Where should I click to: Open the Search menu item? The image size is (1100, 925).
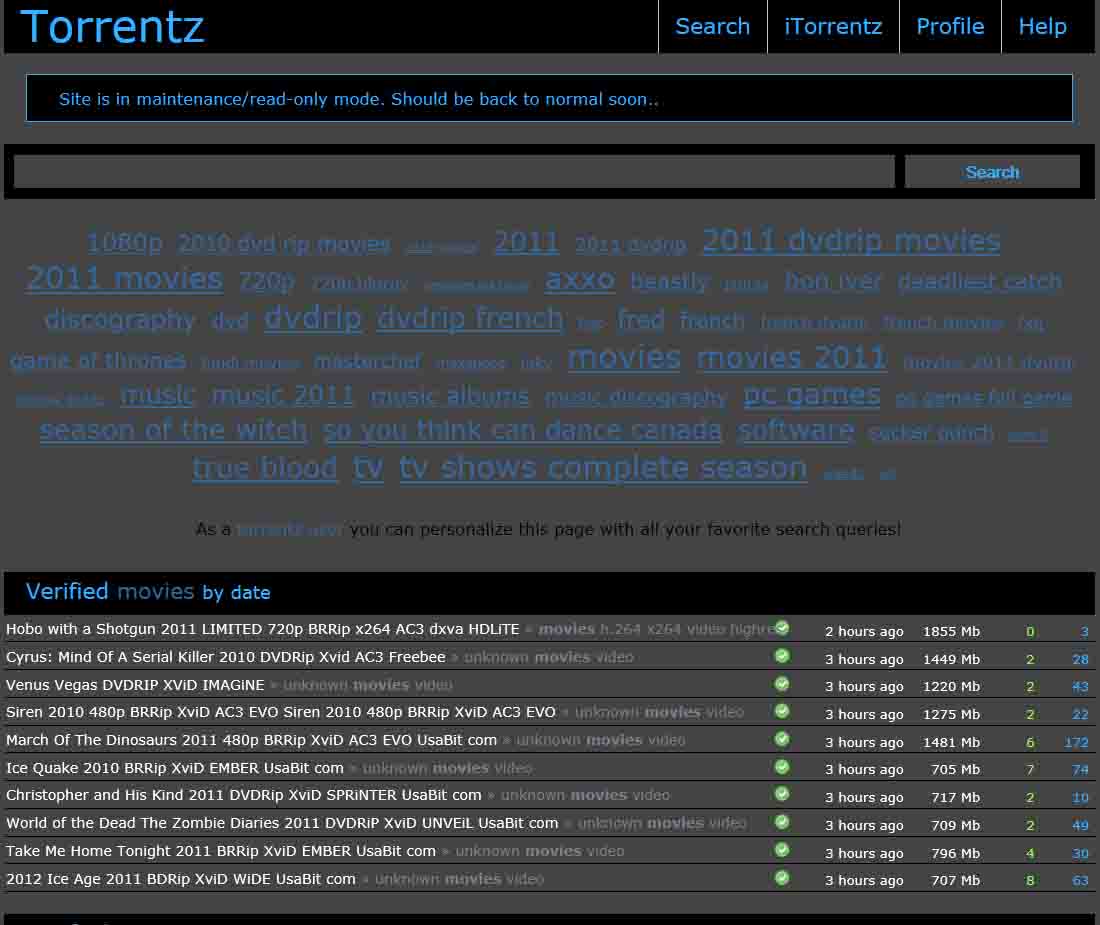pyautogui.click(x=712, y=26)
